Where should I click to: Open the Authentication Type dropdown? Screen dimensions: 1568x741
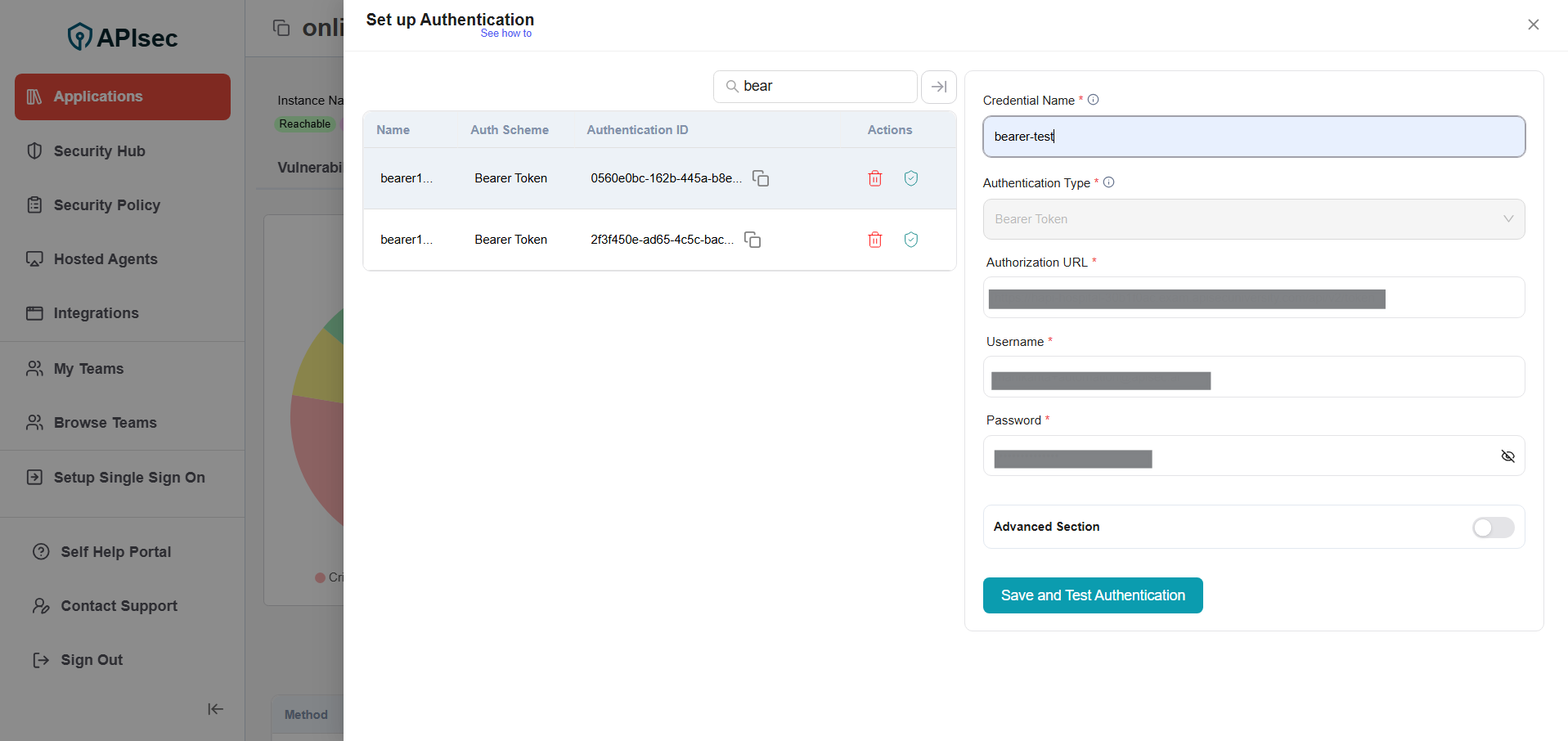1253,219
